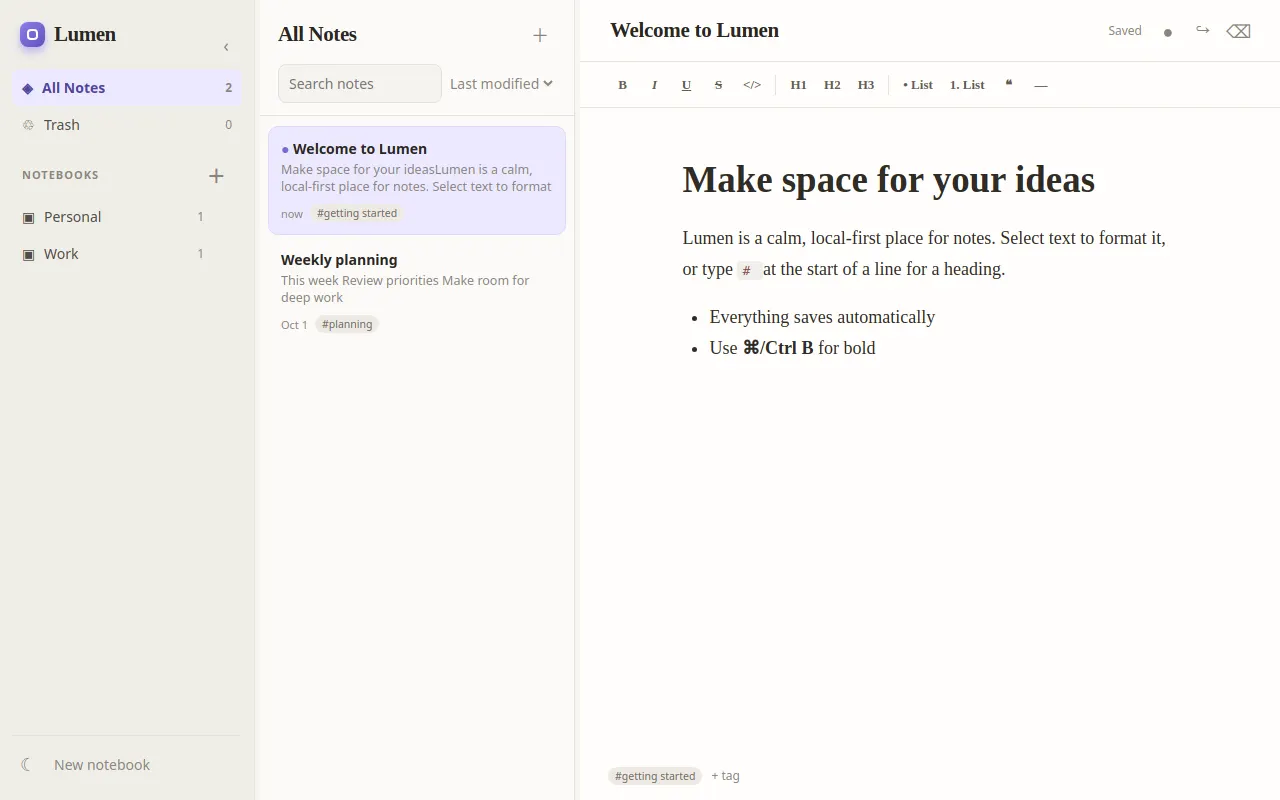Insert a numbered list

coord(967,85)
